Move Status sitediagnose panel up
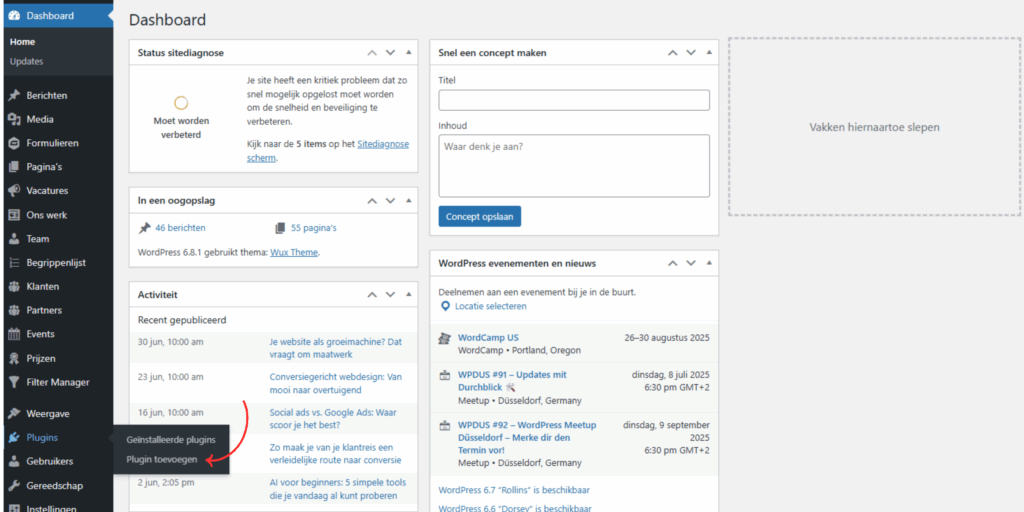Screen dimensions: 1024x512 click(x=372, y=53)
